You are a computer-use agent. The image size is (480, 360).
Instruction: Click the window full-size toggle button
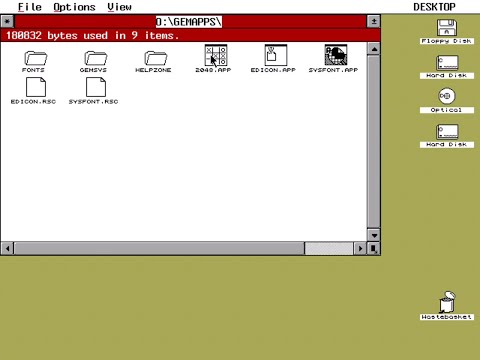(x=374, y=22)
